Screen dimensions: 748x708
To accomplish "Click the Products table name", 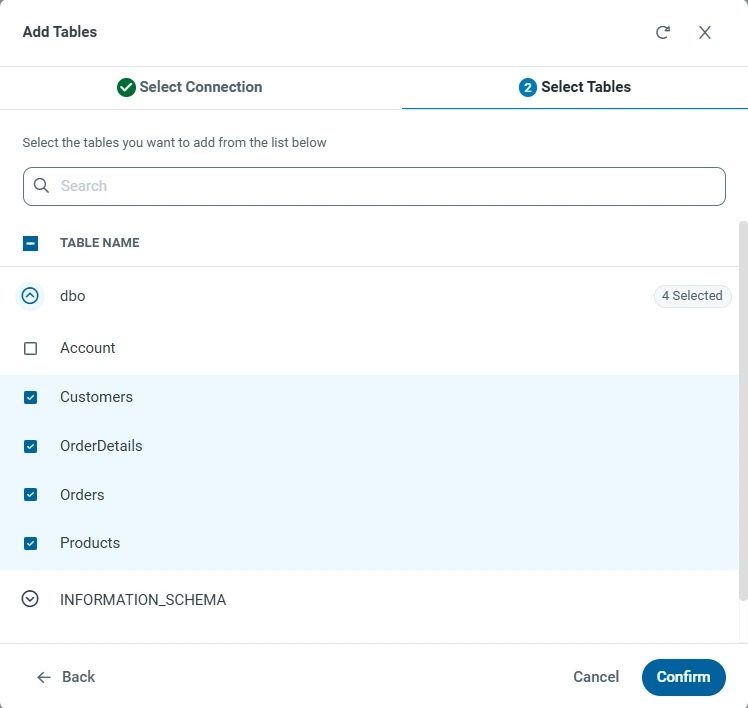I will click(x=90, y=543).
